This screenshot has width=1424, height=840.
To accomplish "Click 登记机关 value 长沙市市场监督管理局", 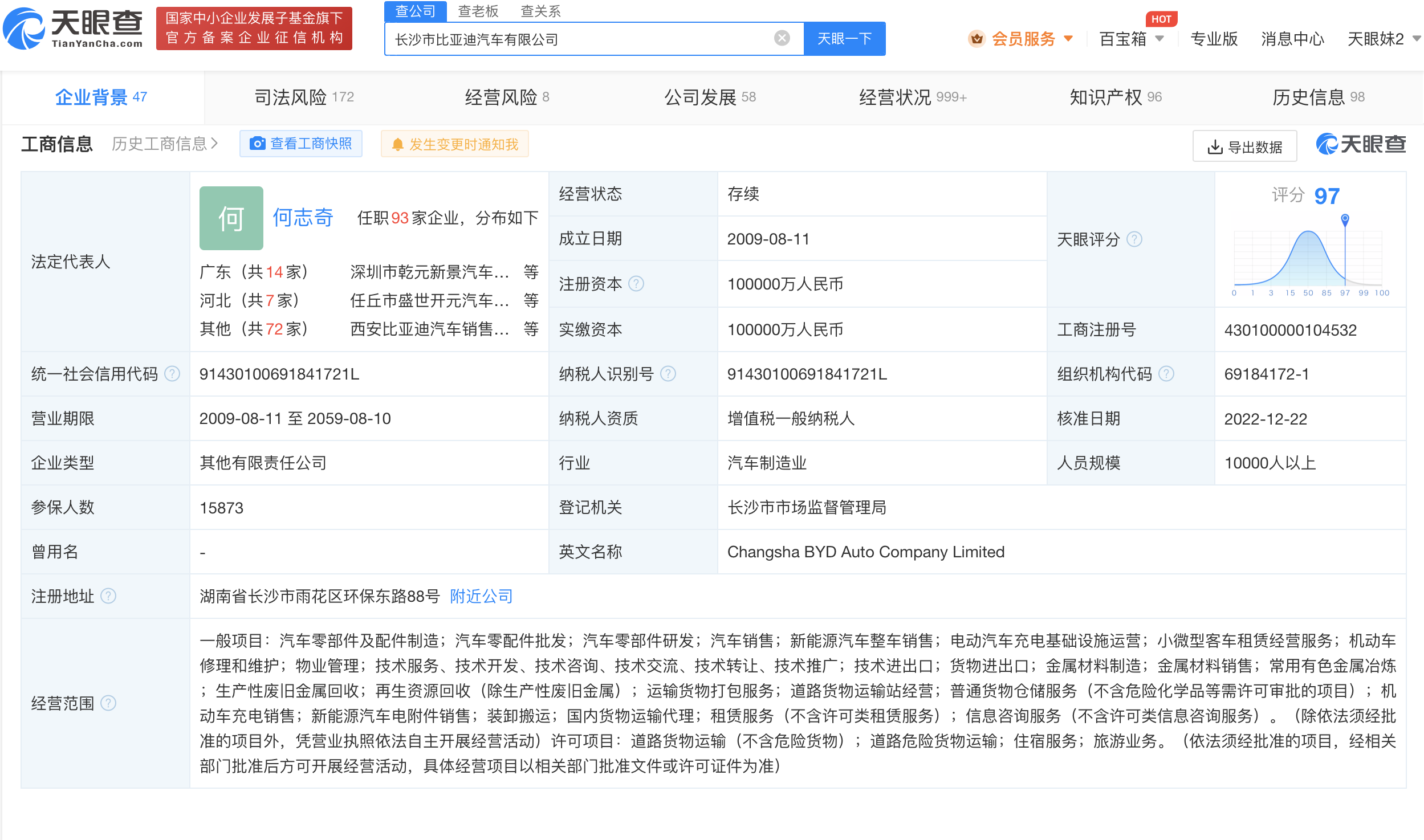I will click(807, 507).
